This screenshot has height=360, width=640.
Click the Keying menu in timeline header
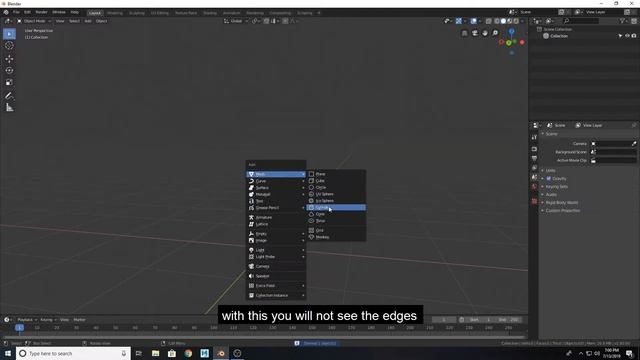point(48,320)
